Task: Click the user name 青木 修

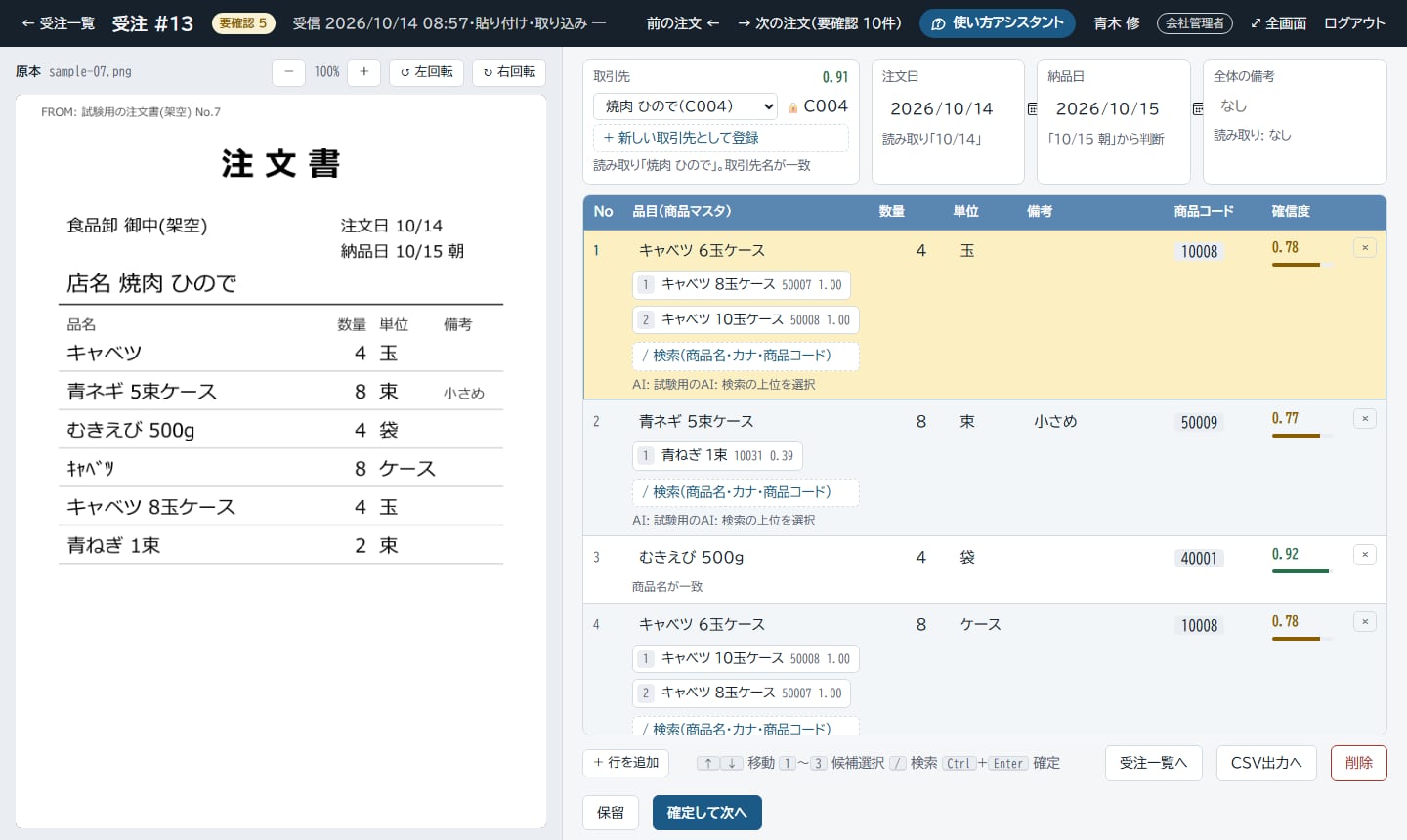Action: (x=1117, y=23)
